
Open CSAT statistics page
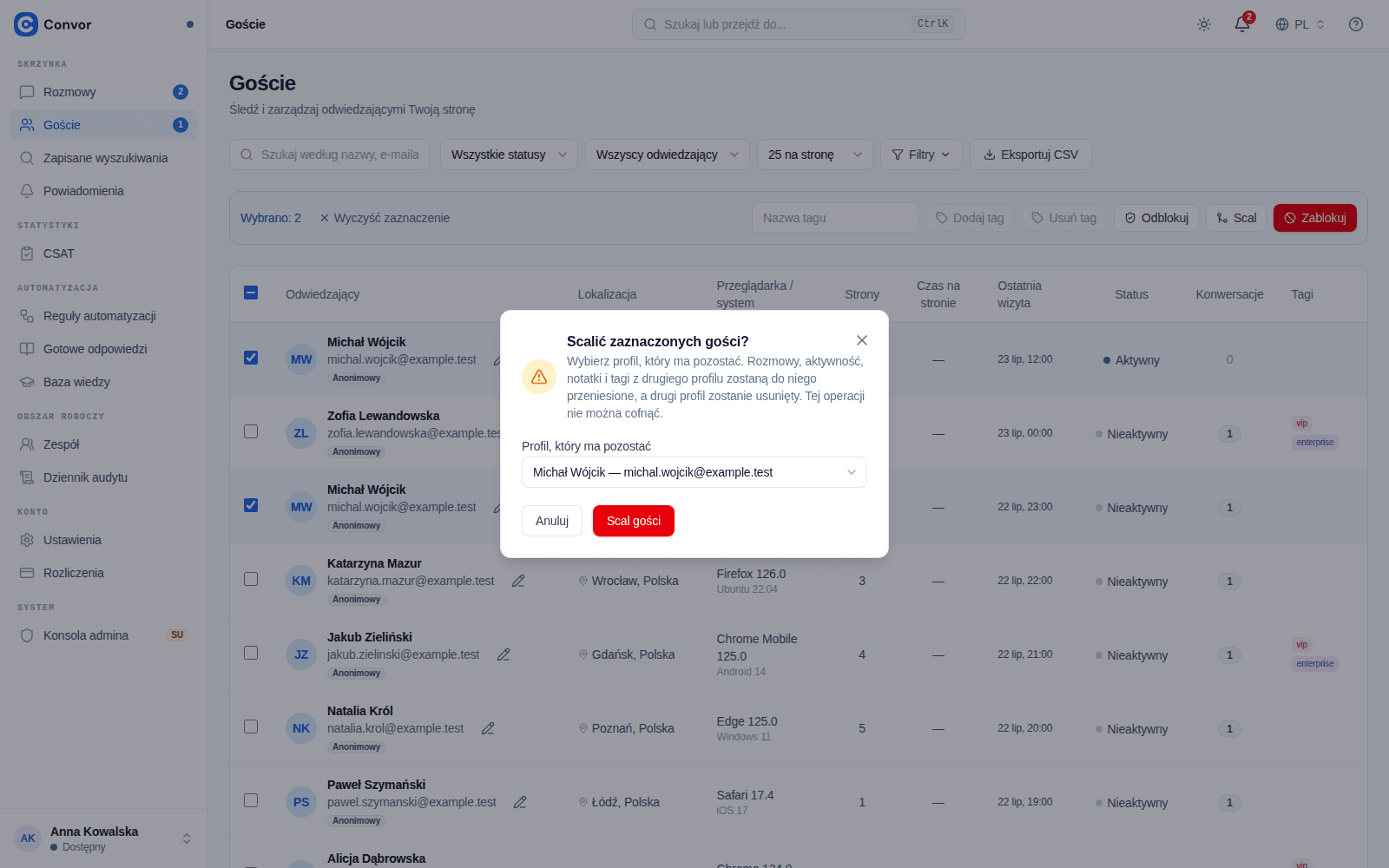pos(103,253)
